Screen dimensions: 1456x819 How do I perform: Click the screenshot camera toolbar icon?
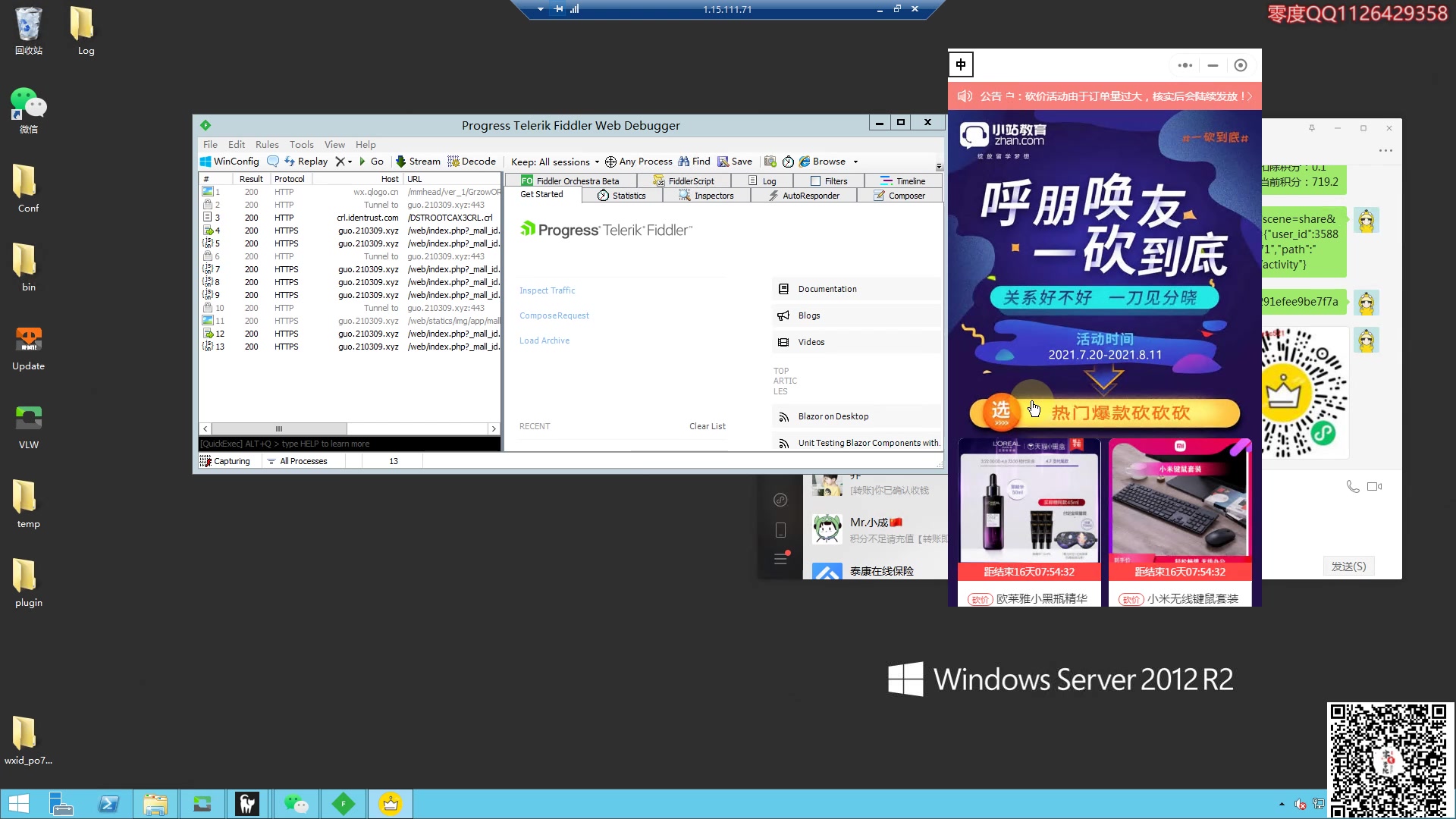(770, 162)
